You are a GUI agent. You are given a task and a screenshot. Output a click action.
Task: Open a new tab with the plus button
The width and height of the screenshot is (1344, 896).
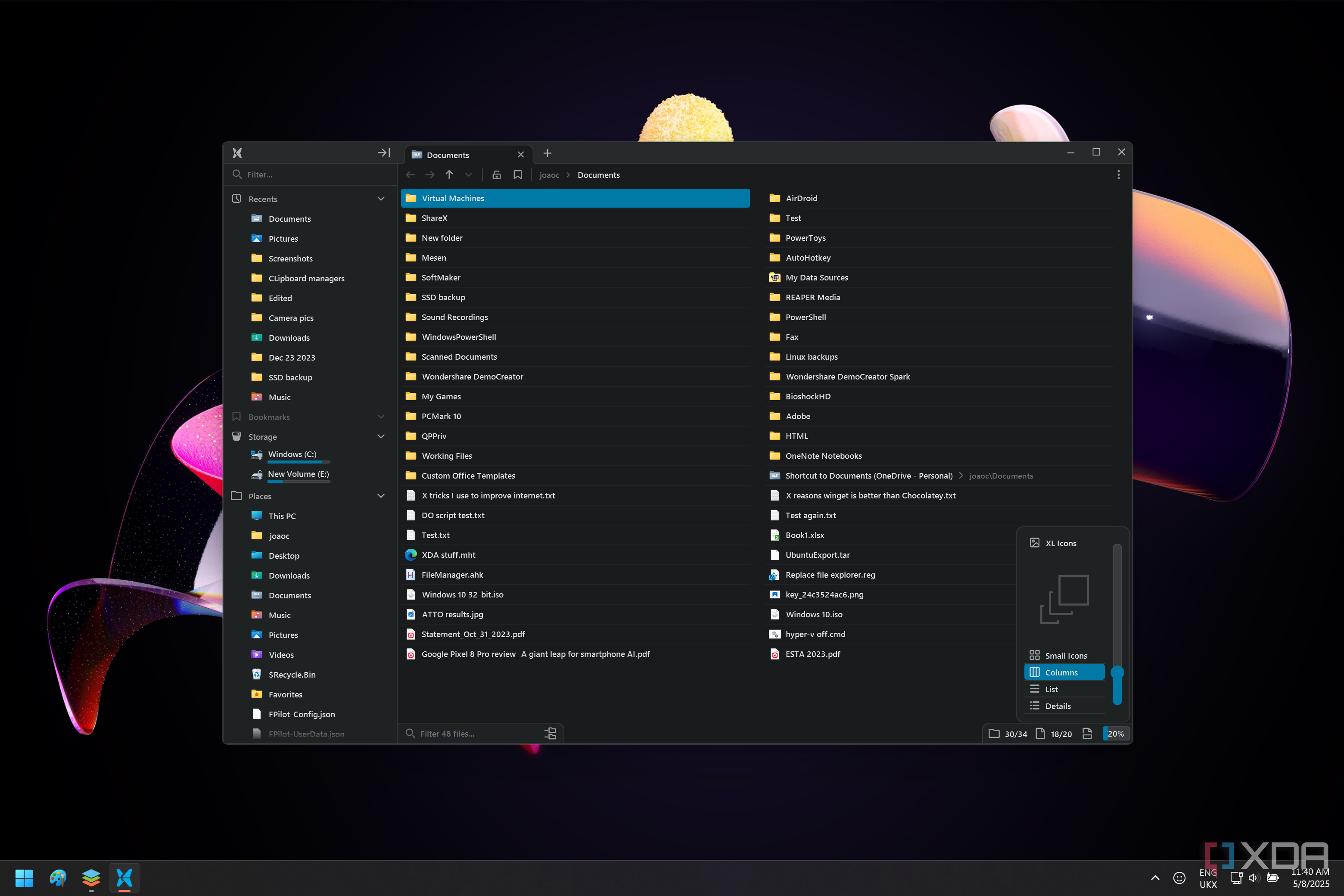point(548,153)
